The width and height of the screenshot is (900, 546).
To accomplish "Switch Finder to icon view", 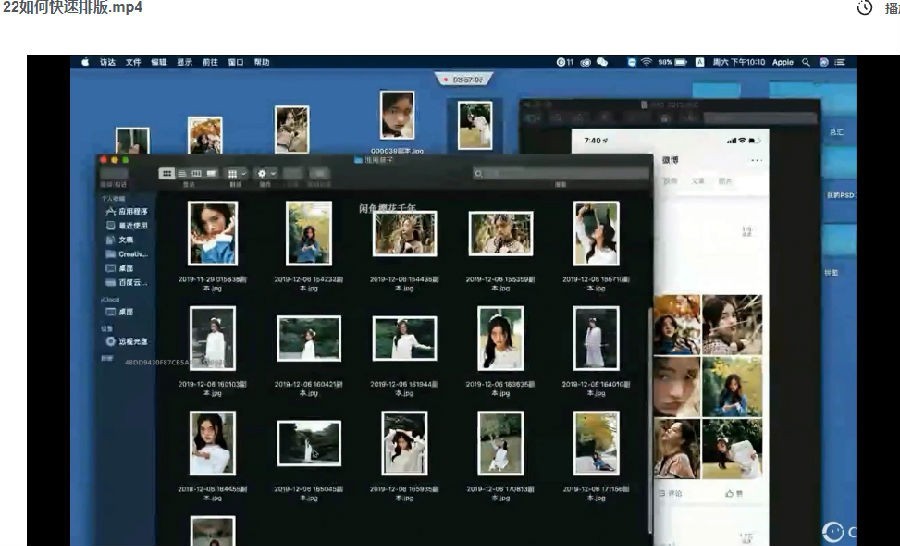I will [166, 173].
